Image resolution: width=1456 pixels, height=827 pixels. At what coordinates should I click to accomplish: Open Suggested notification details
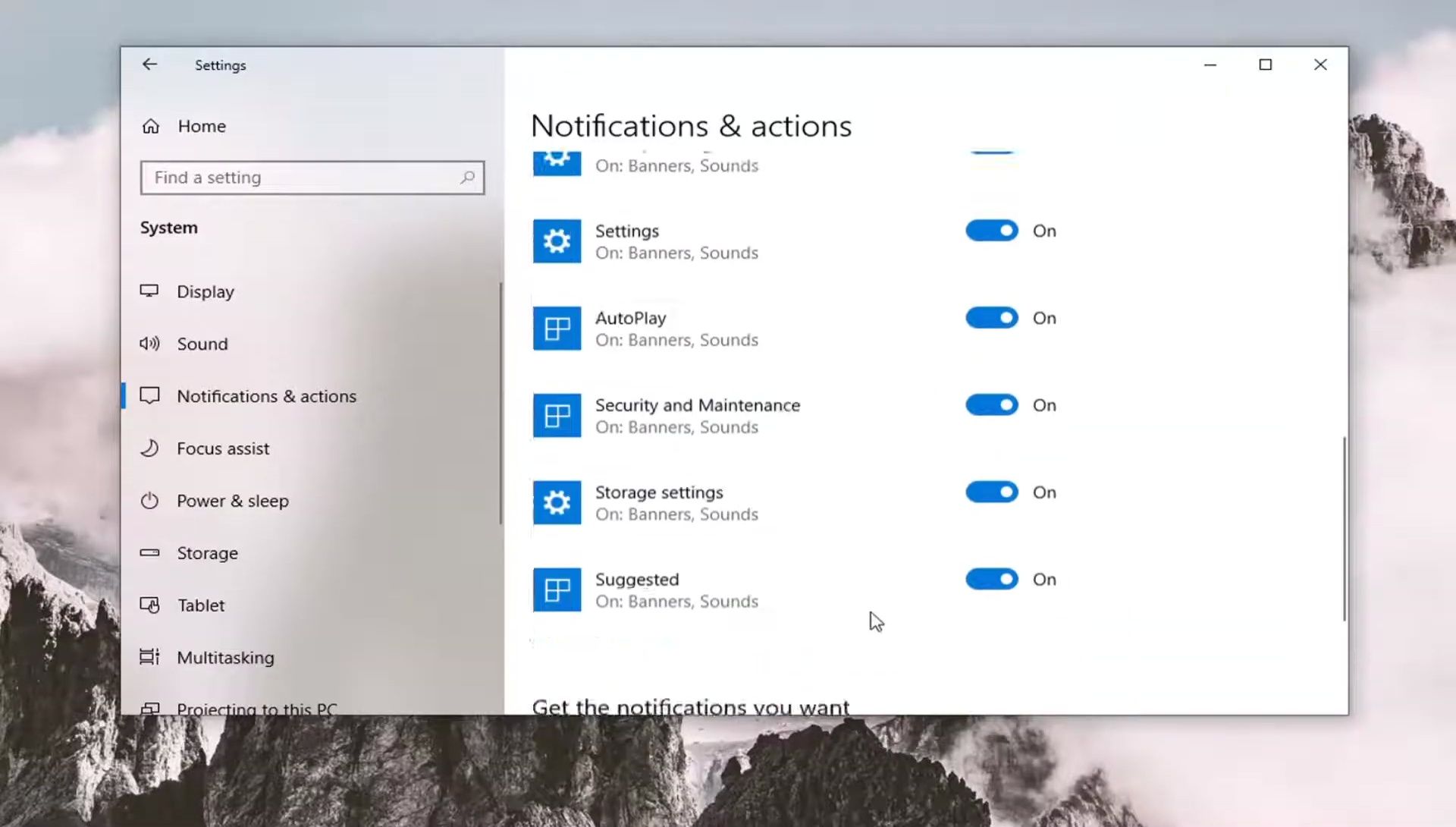coord(676,590)
